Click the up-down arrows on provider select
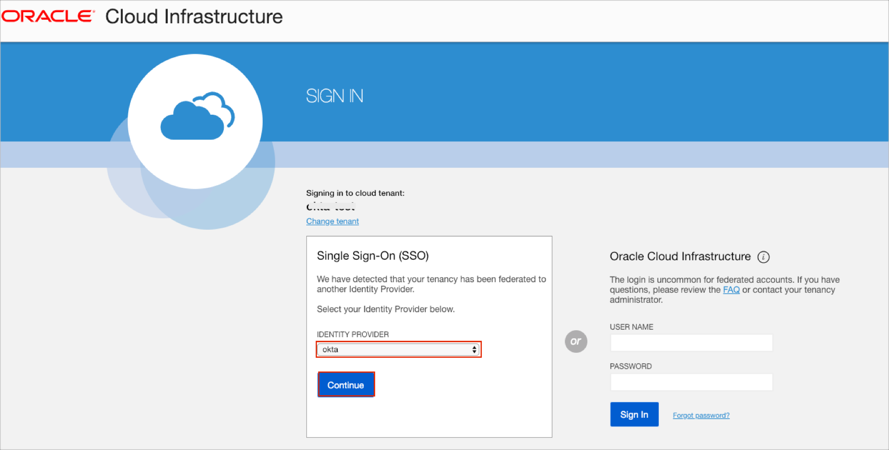The width and height of the screenshot is (889, 450). coord(474,350)
